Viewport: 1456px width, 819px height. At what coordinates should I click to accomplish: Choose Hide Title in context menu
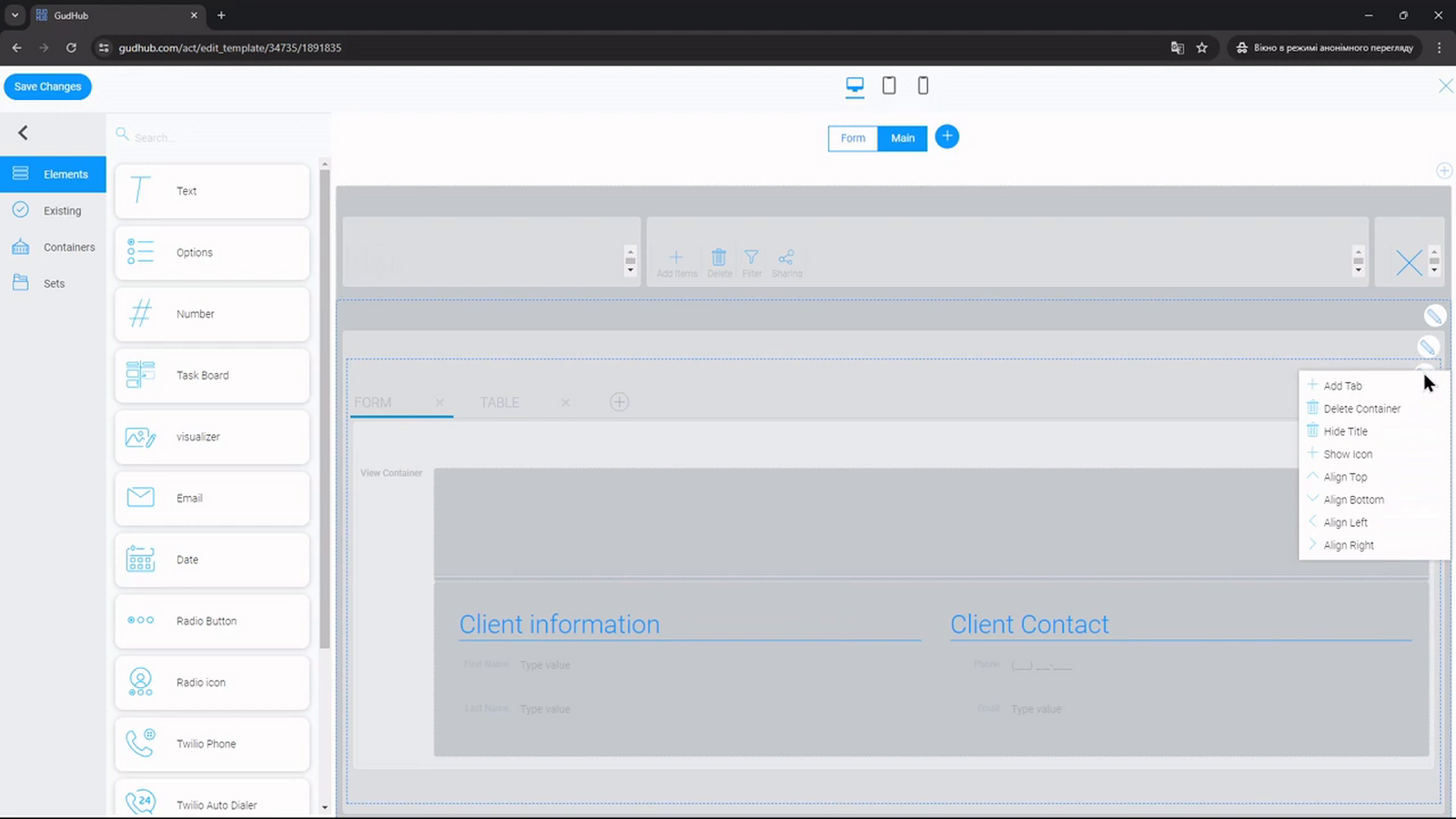click(x=1374, y=431)
